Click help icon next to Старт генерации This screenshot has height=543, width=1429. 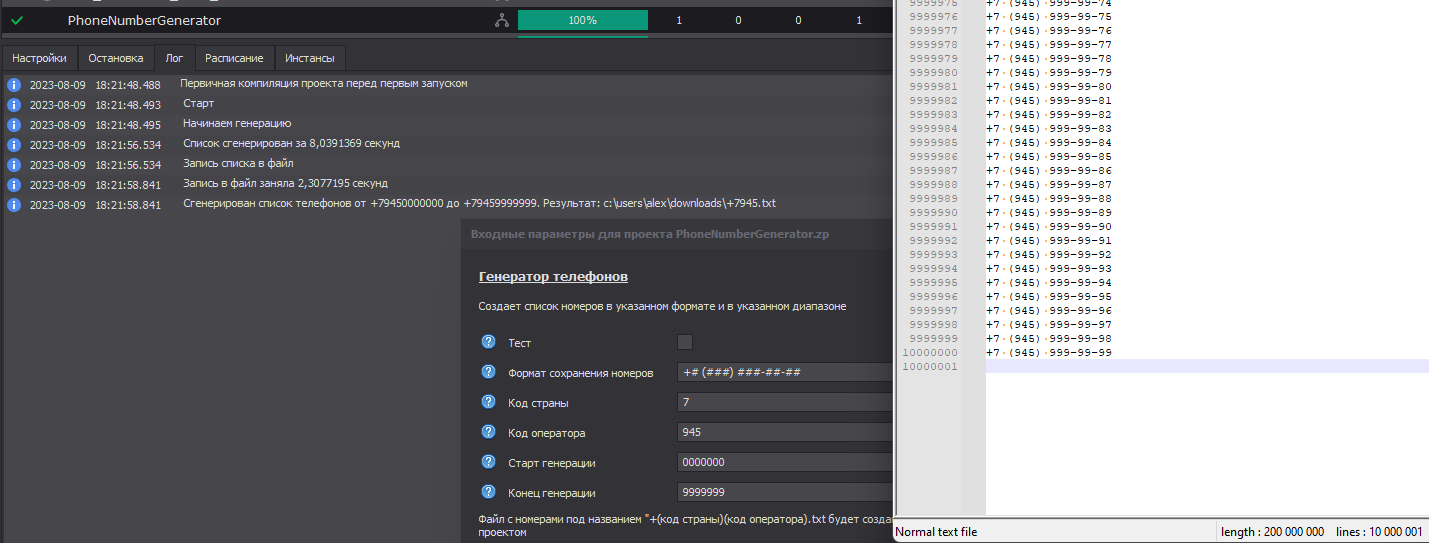pyautogui.click(x=489, y=462)
